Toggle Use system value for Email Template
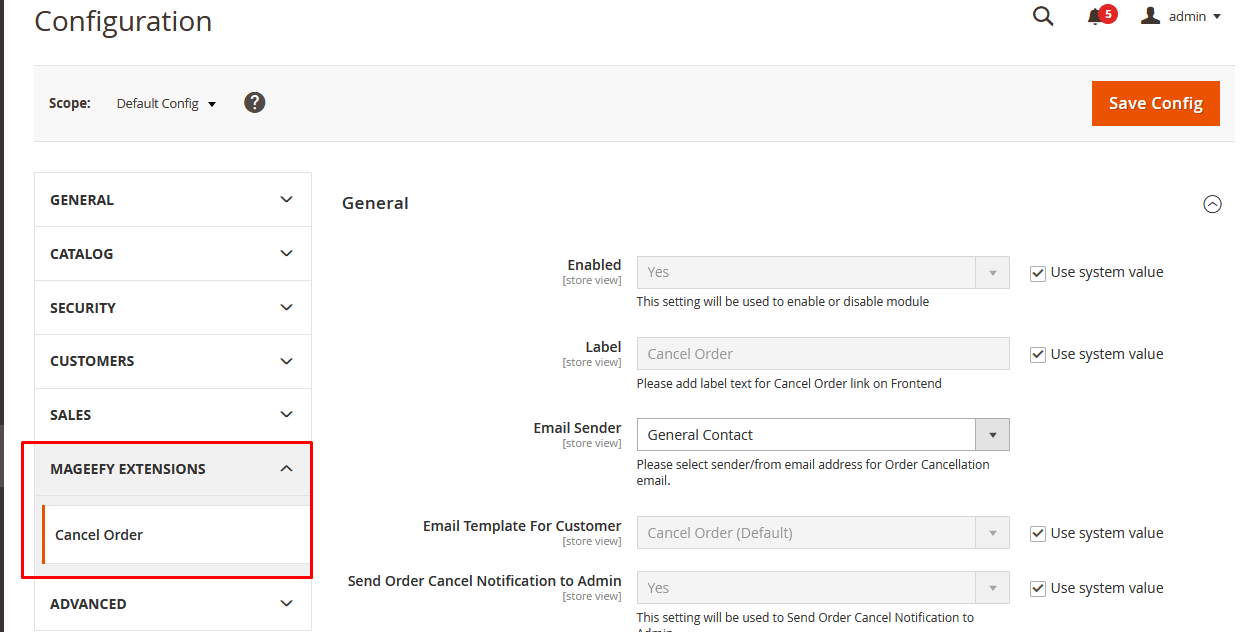This screenshot has height=632, width=1254. coord(1038,534)
